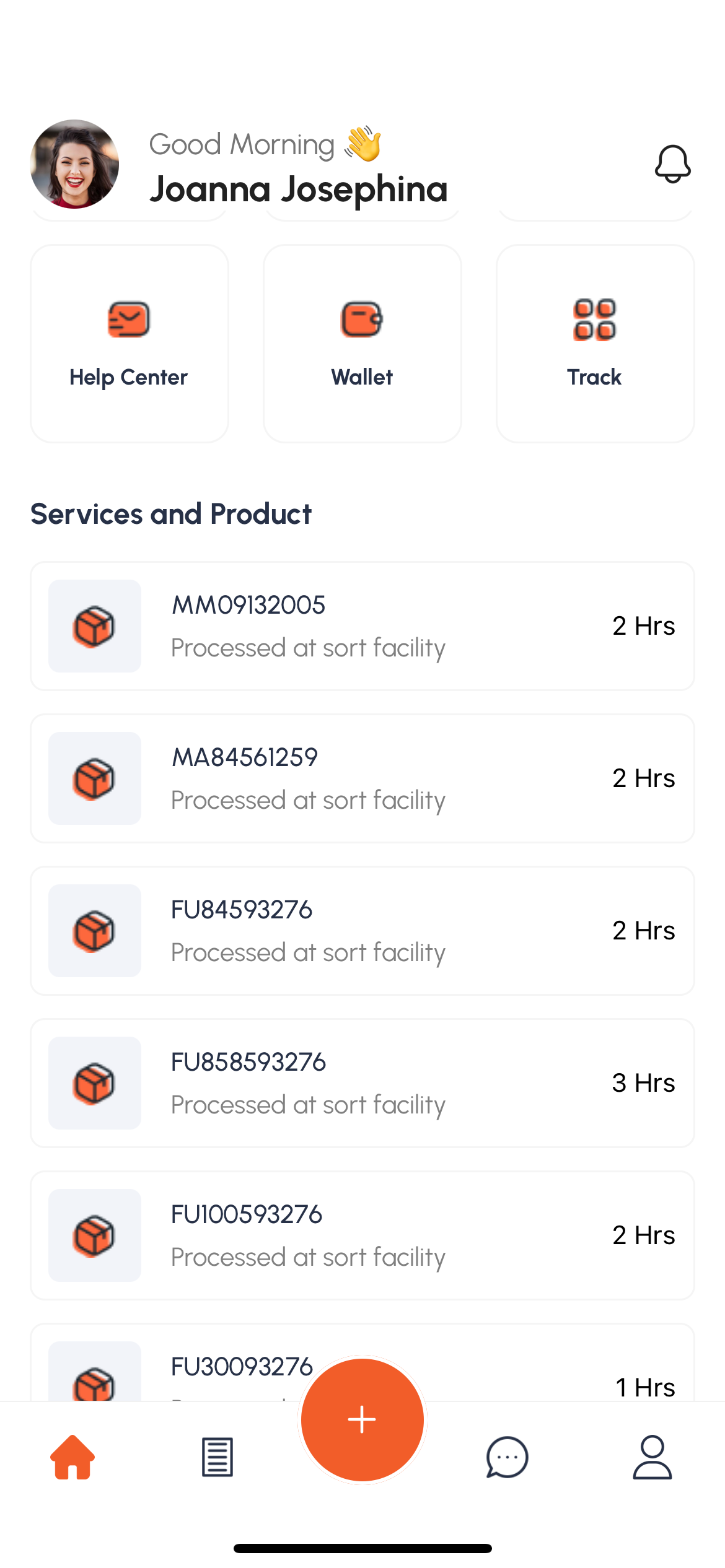This screenshot has height=1568, width=725.
Task: Tap the notification bell icon
Action: click(x=672, y=164)
